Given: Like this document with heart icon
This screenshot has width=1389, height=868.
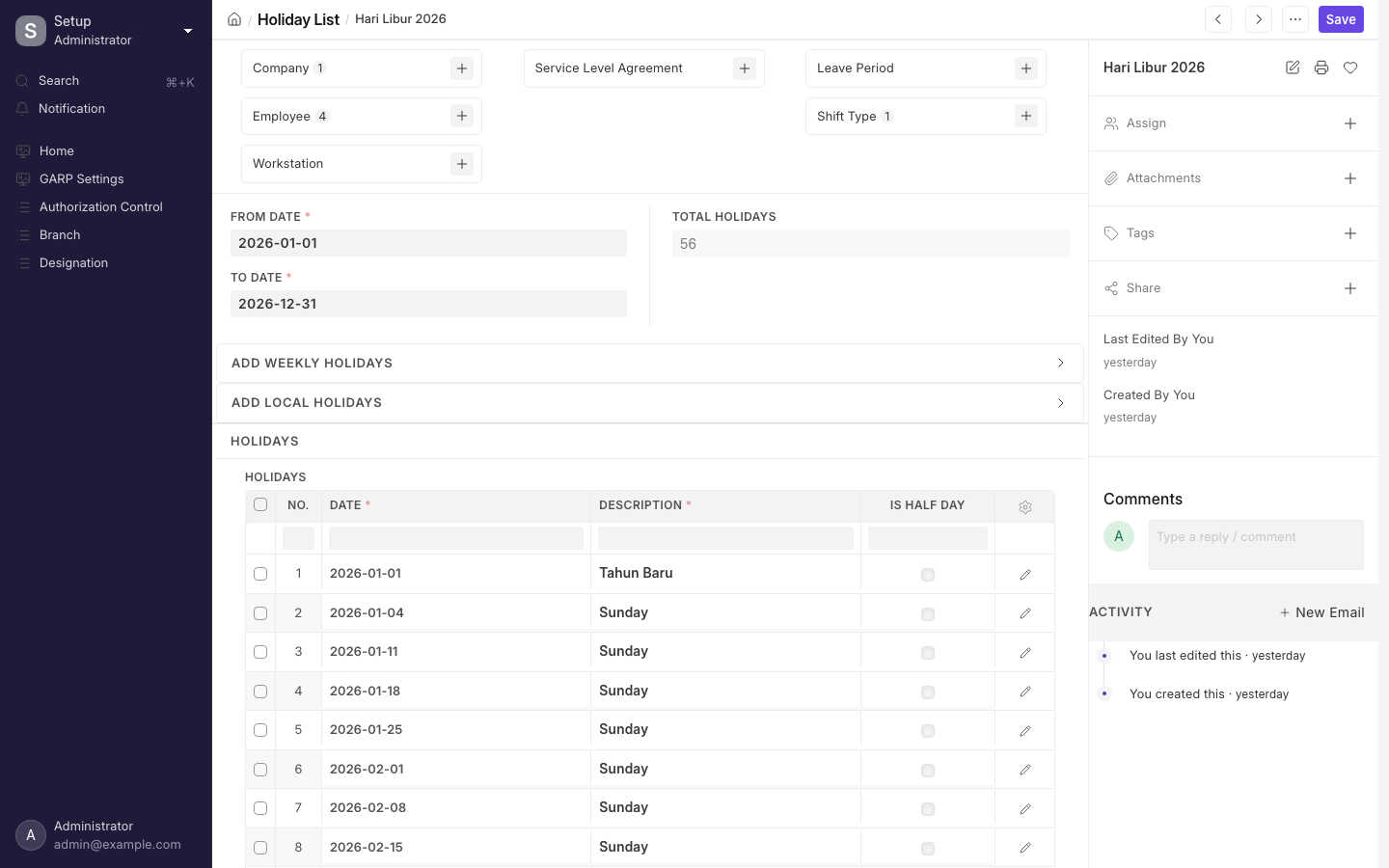Looking at the screenshot, I should coord(1350,68).
